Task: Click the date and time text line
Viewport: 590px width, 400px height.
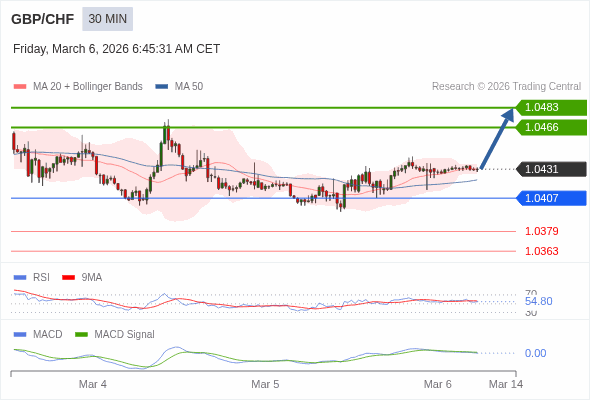Action: [116, 49]
